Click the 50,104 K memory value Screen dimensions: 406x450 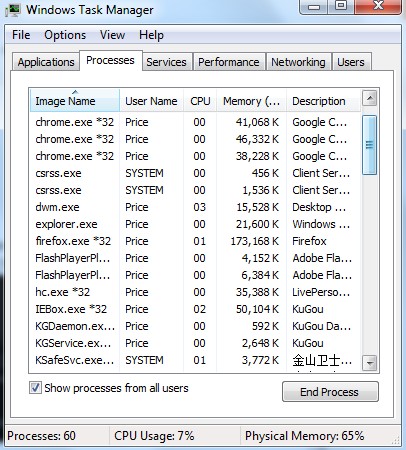click(x=257, y=309)
